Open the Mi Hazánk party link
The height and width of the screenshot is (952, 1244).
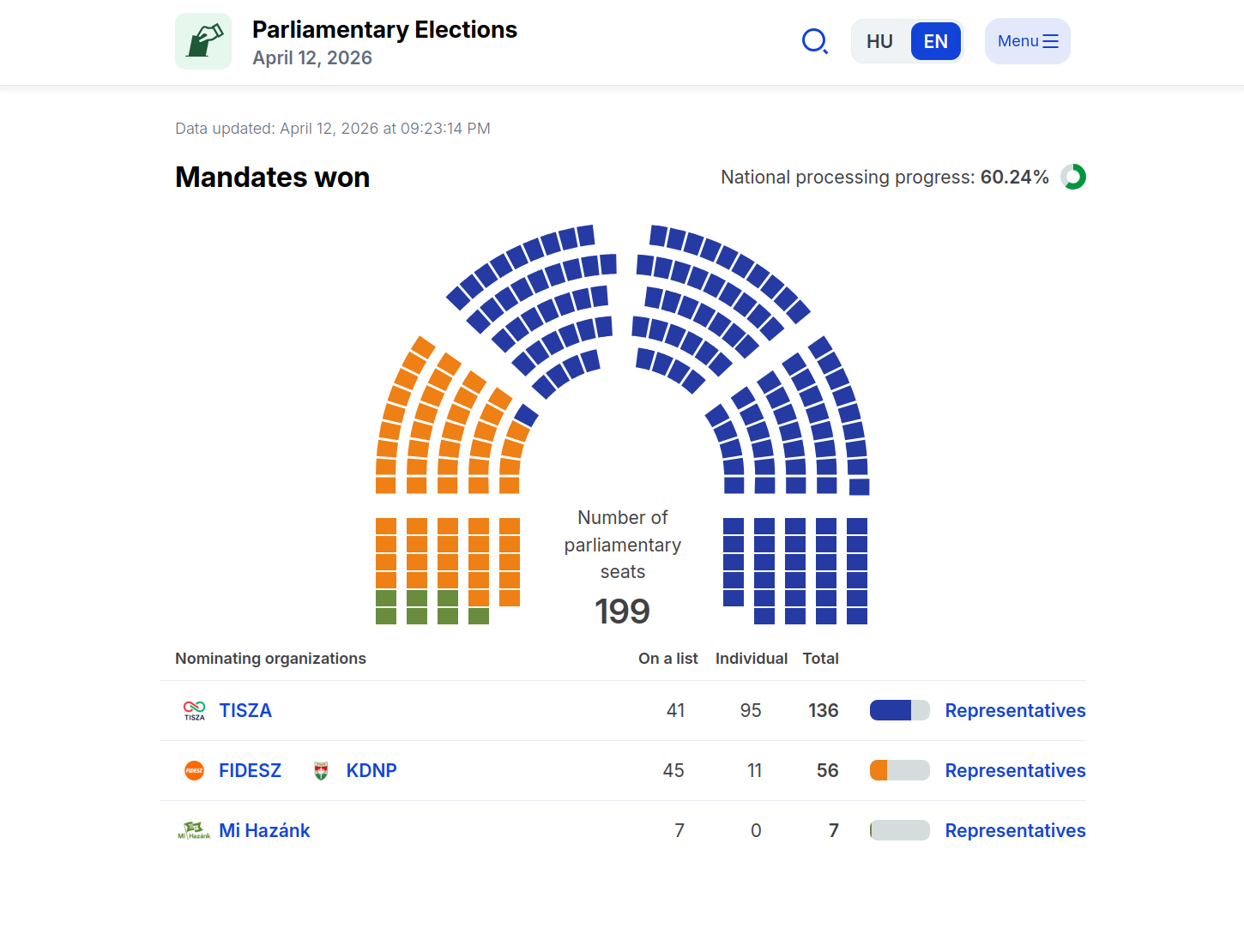[x=264, y=830]
